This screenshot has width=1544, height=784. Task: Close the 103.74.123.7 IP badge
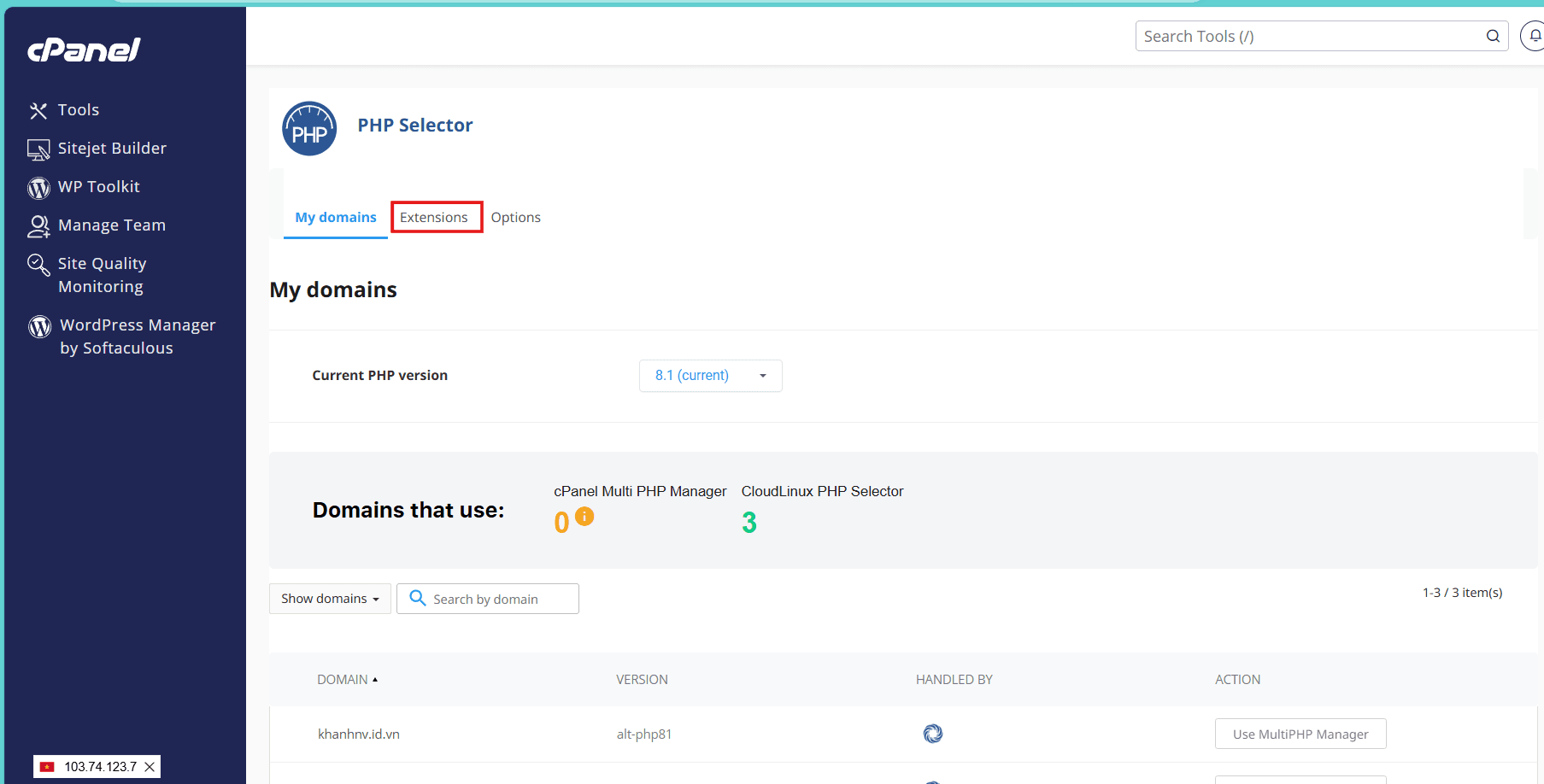pos(150,767)
